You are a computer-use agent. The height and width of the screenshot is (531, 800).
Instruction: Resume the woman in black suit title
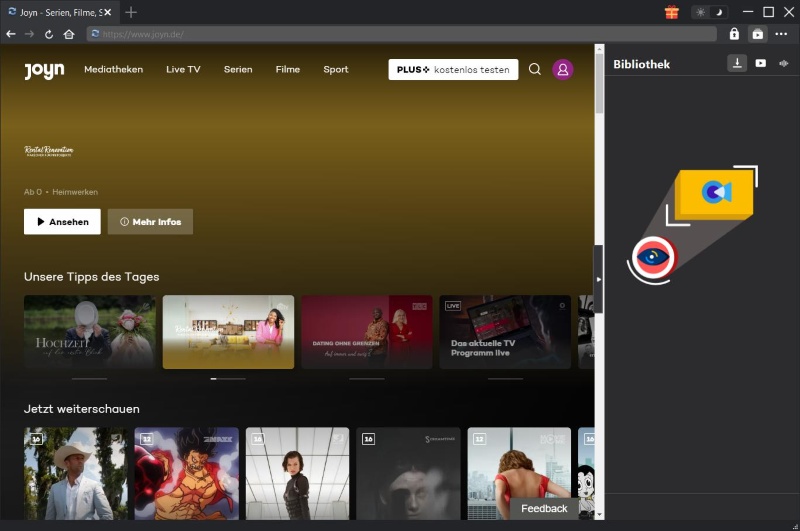[297, 473]
